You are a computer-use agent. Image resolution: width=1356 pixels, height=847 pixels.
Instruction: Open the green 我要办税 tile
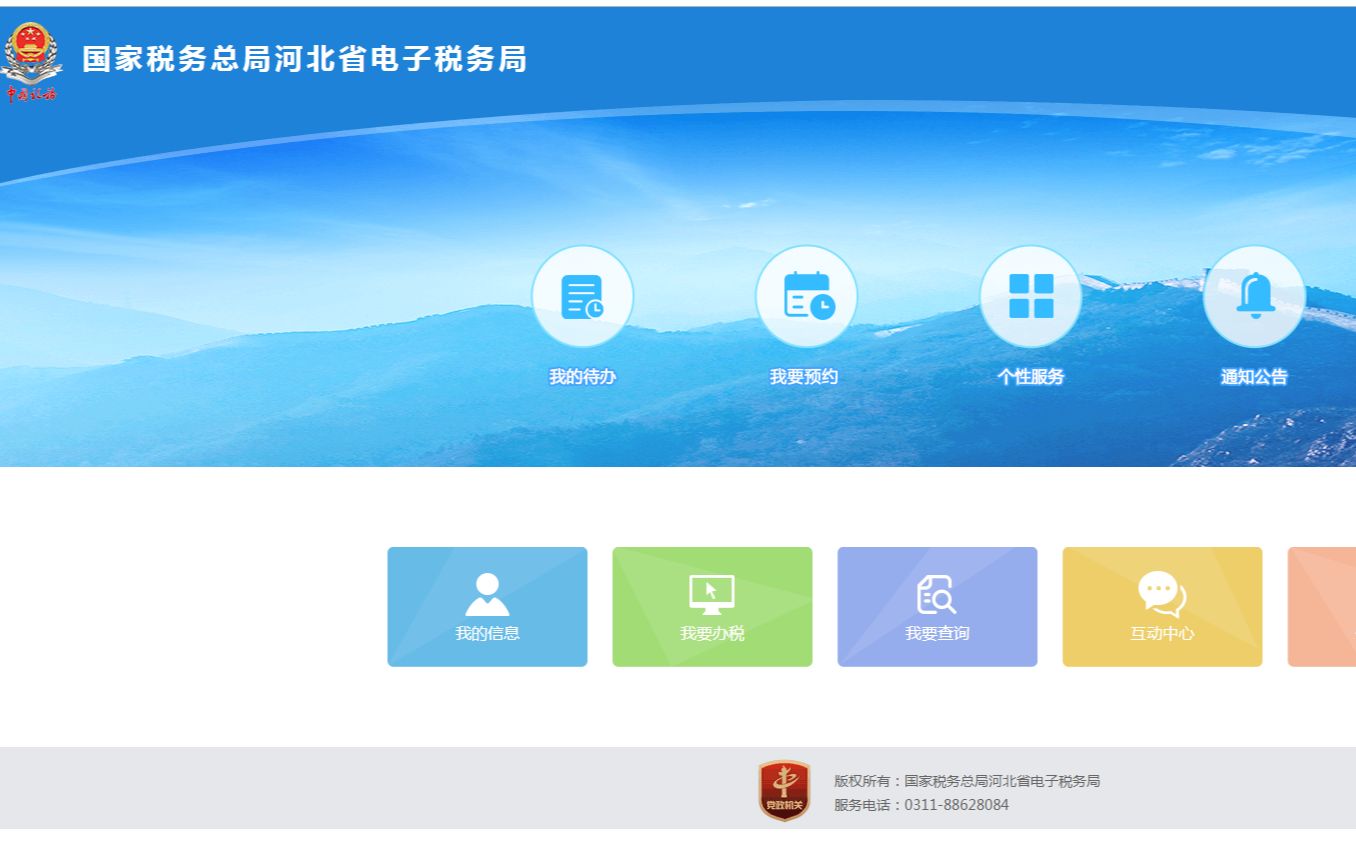712,605
